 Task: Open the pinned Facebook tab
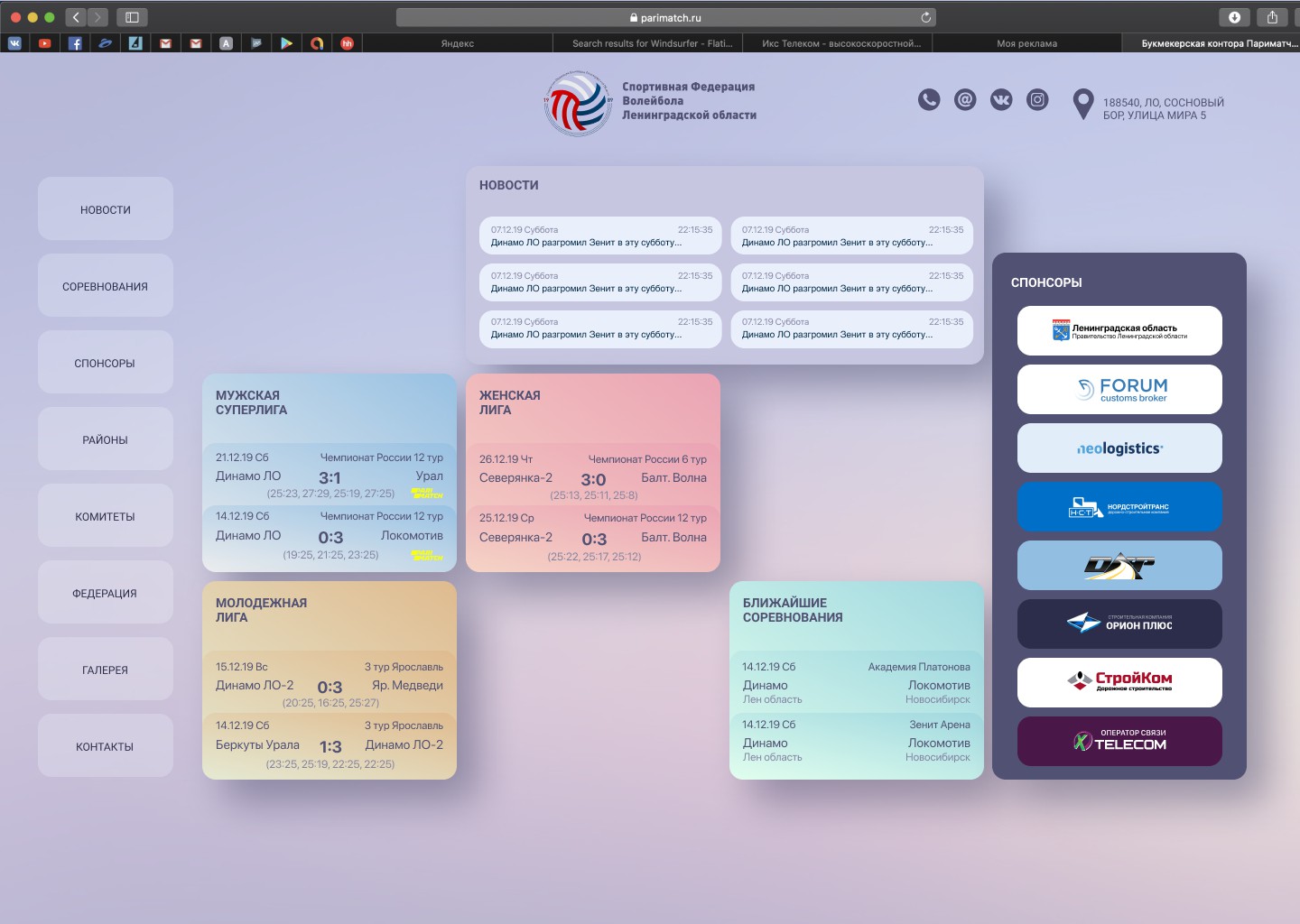pyautogui.click(x=75, y=42)
